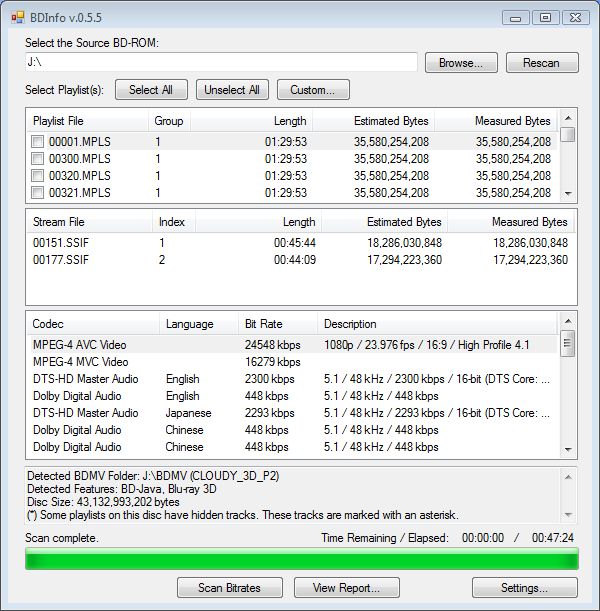This screenshot has height=611, width=600.
Task: Click the Detected BDMV Folder line
Action: tap(153, 476)
